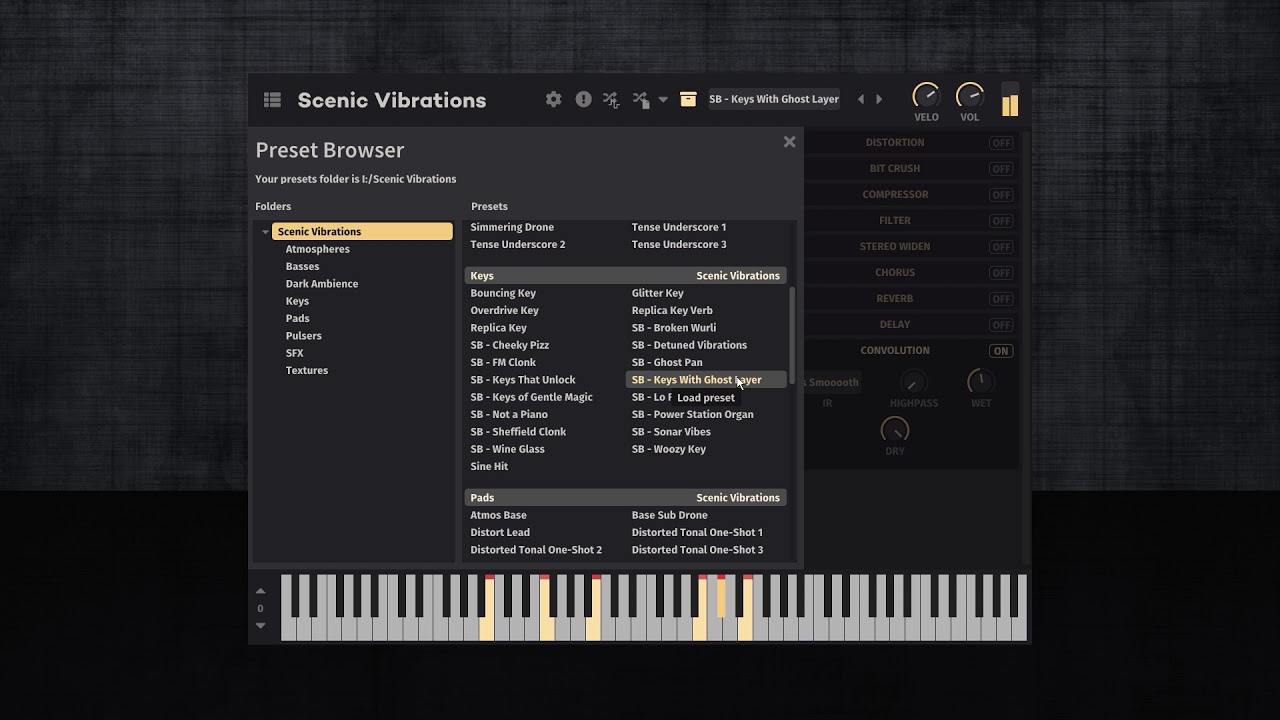Shift keyboard octave down arrow
Viewport: 1280px width, 720px height.
pyautogui.click(x=260, y=625)
